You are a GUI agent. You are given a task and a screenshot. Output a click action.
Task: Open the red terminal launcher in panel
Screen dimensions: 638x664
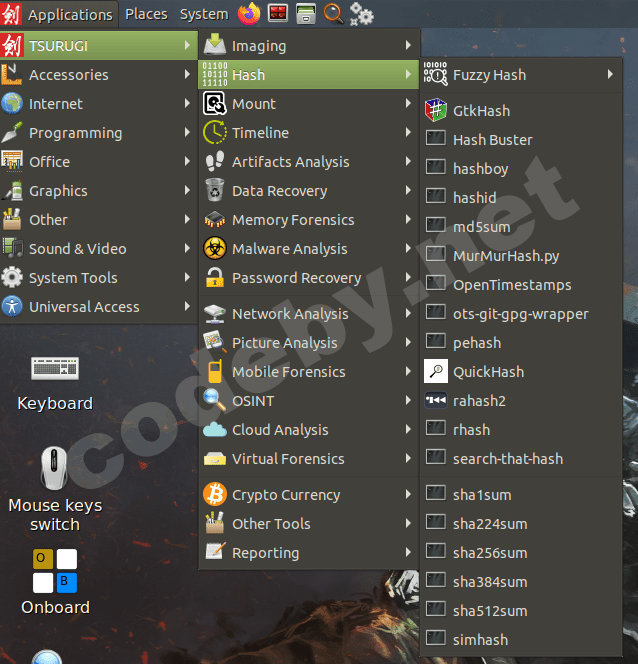point(278,14)
